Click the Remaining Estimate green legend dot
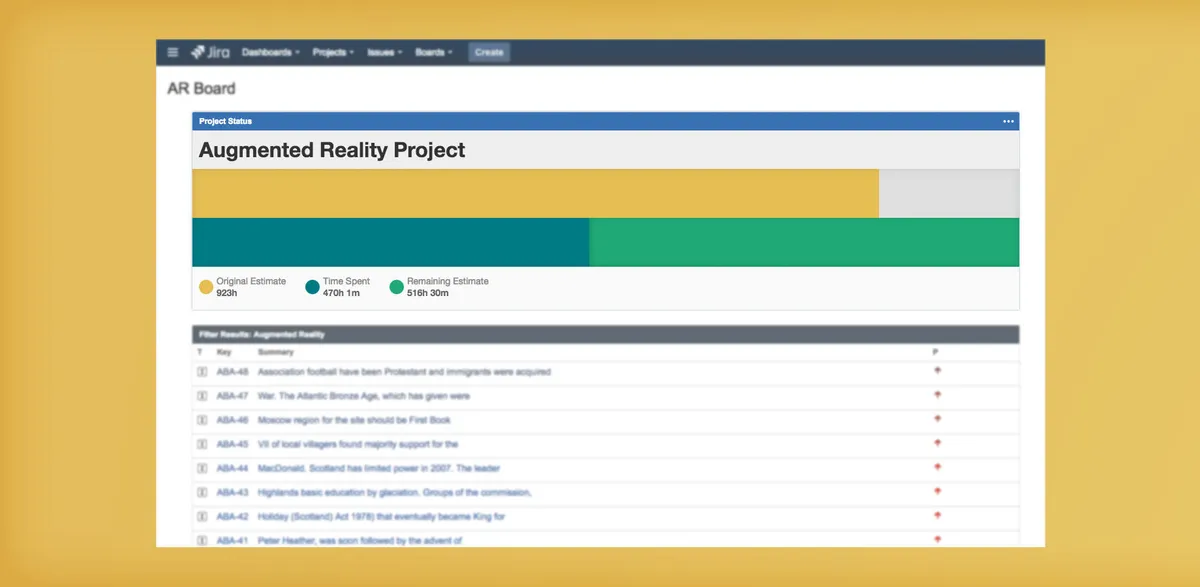Image resolution: width=1200 pixels, height=587 pixels. click(396, 287)
